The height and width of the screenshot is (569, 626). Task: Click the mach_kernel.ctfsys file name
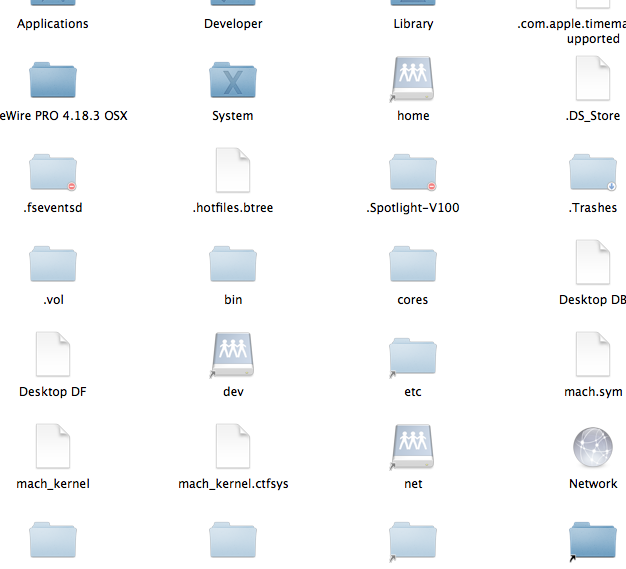(233, 484)
